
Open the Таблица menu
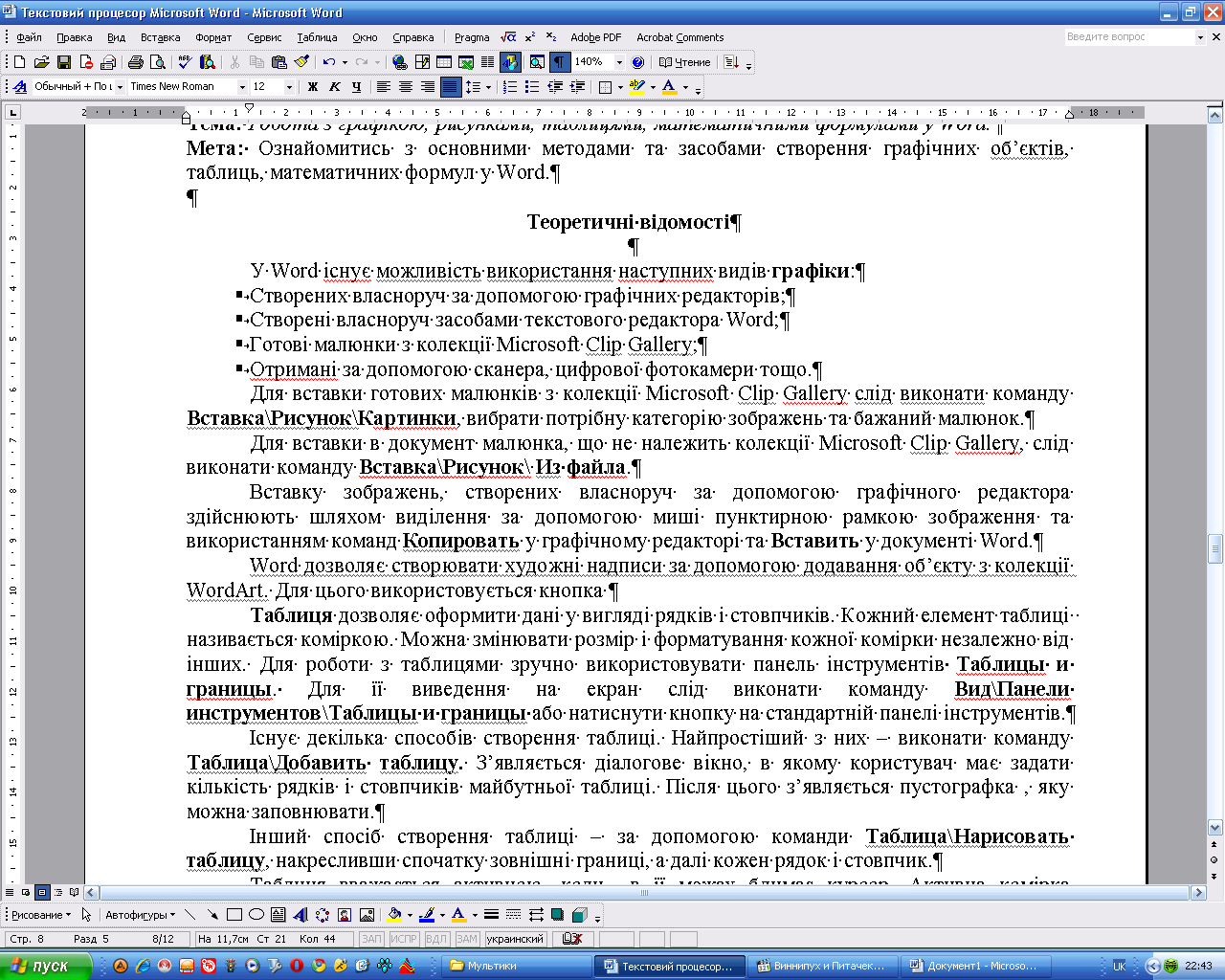coord(317,37)
